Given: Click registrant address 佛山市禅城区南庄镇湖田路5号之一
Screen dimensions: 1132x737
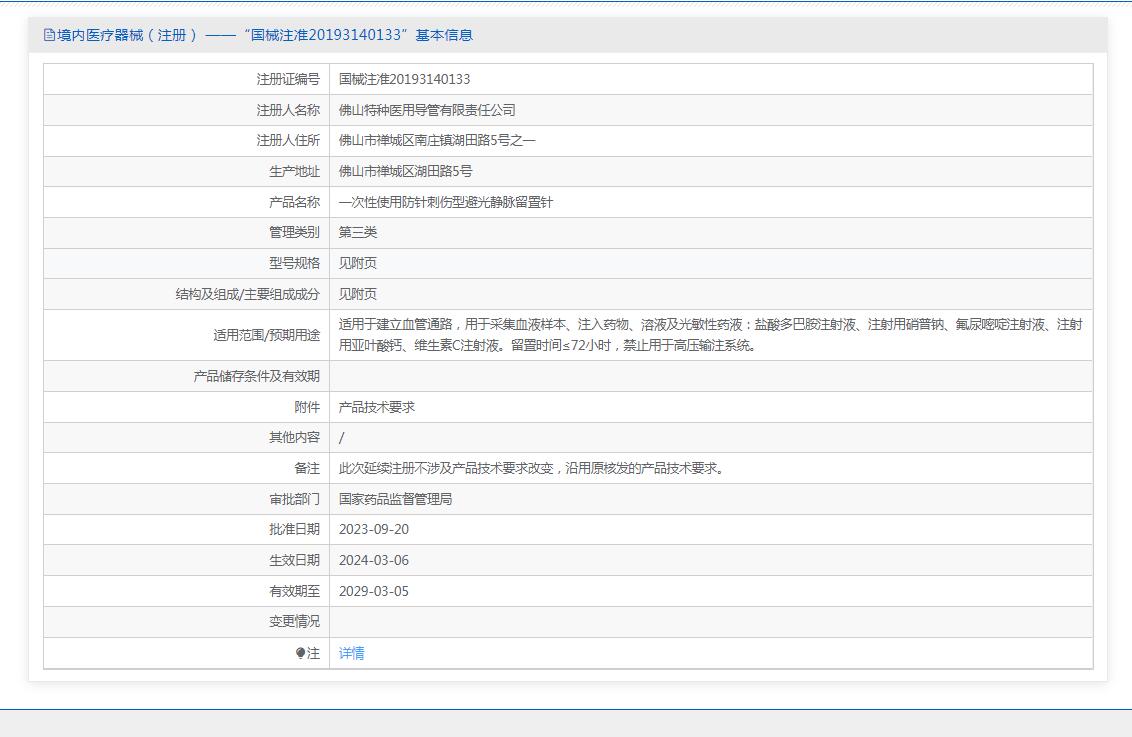Looking at the screenshot, I should tap(437, 140).
